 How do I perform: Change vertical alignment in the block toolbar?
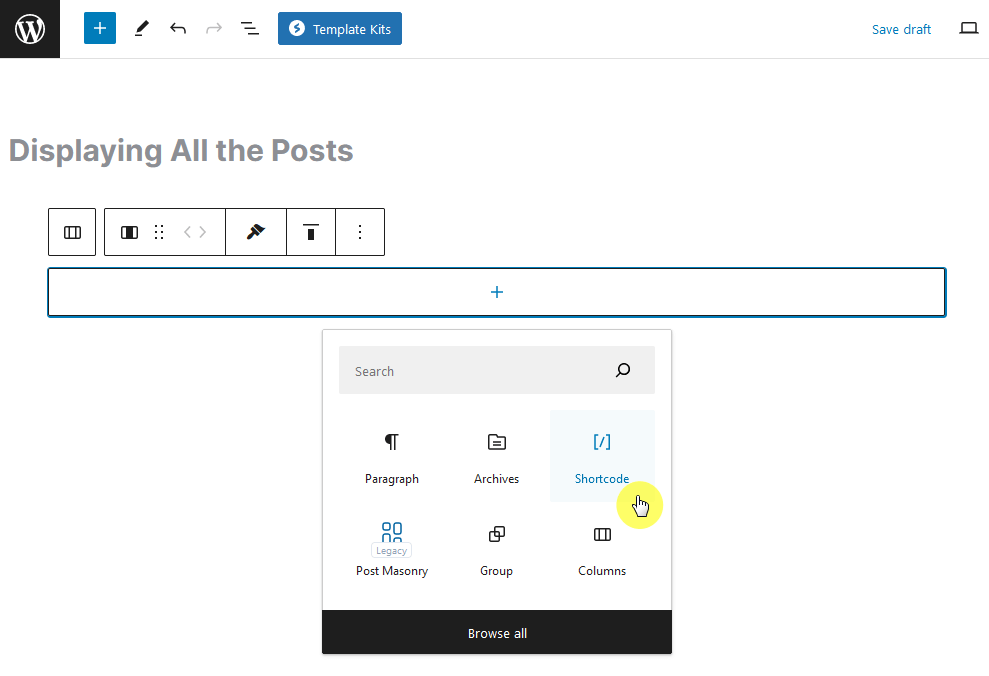[310, 232]
